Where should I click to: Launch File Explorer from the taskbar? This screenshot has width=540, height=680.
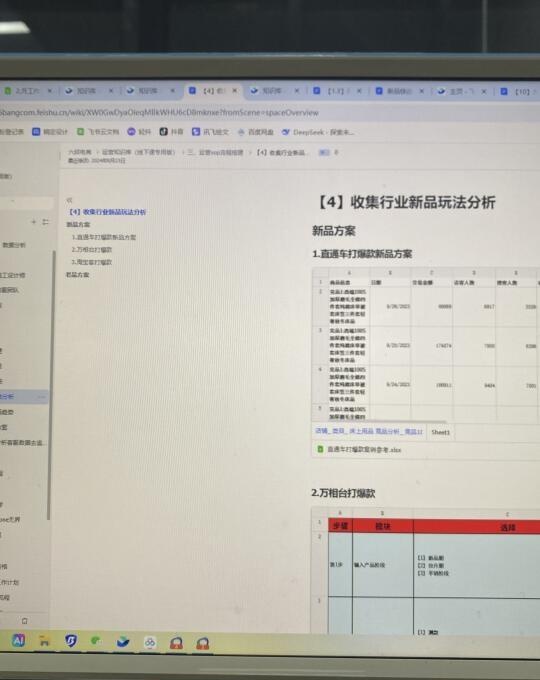point(44,641)
